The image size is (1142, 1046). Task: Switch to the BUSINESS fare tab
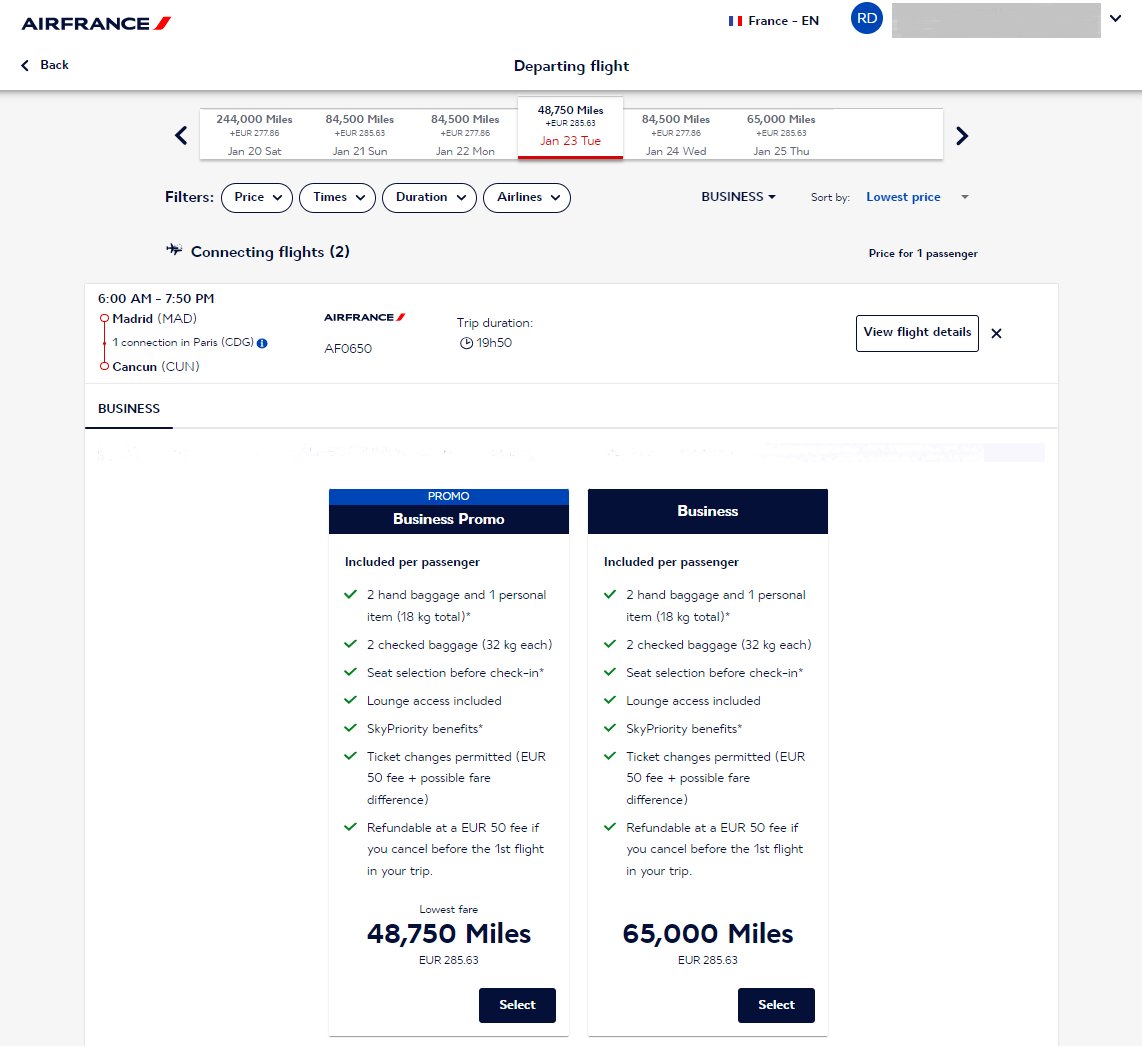[x=129, y=409]
